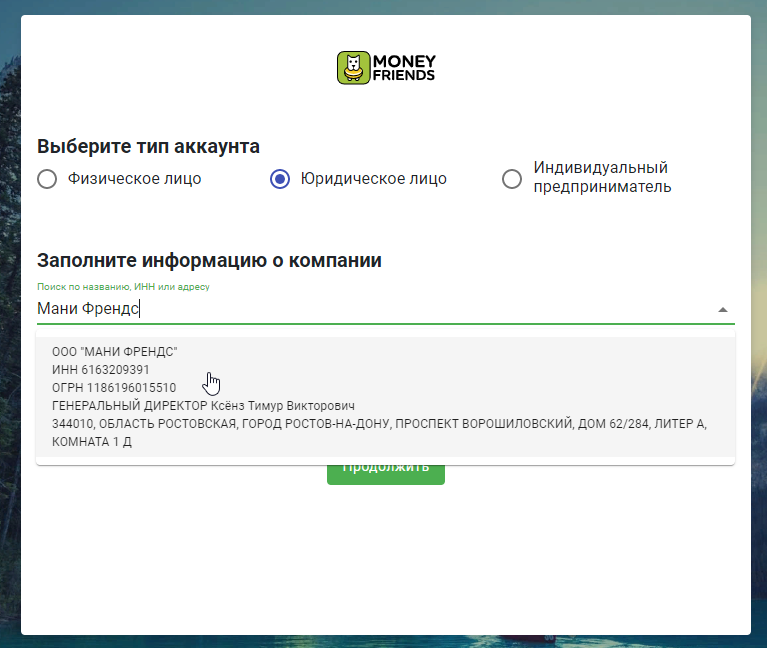Collapse the company search dropdown arrow

click(x=722, y=310)
